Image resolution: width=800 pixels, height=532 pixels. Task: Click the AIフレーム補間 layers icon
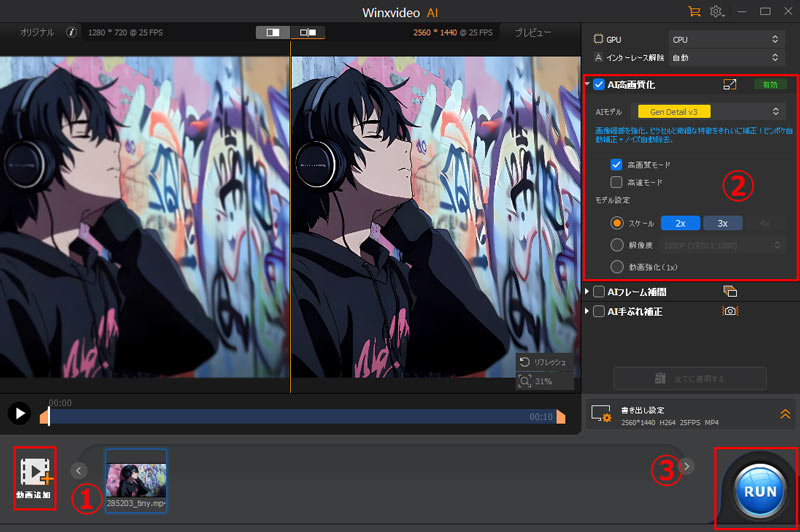(x=729, y=292)
